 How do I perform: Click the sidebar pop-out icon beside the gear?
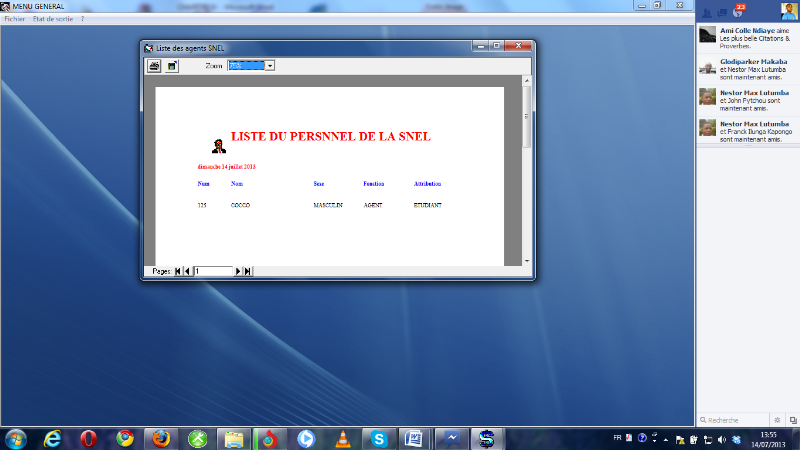(x=792, y=420)
